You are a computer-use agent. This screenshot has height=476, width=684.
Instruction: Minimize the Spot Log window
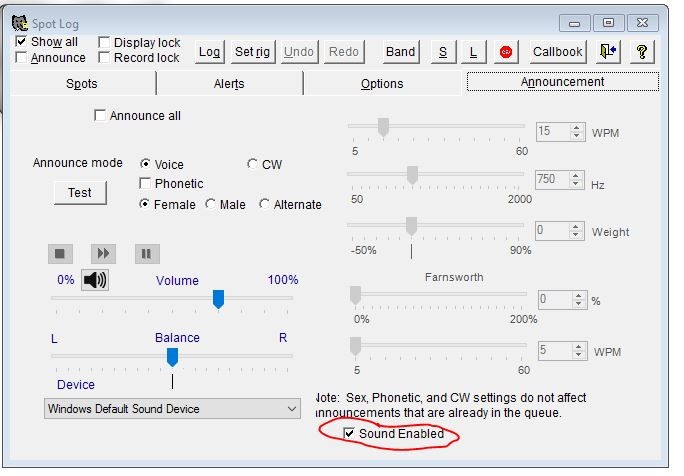coord(575,23)
